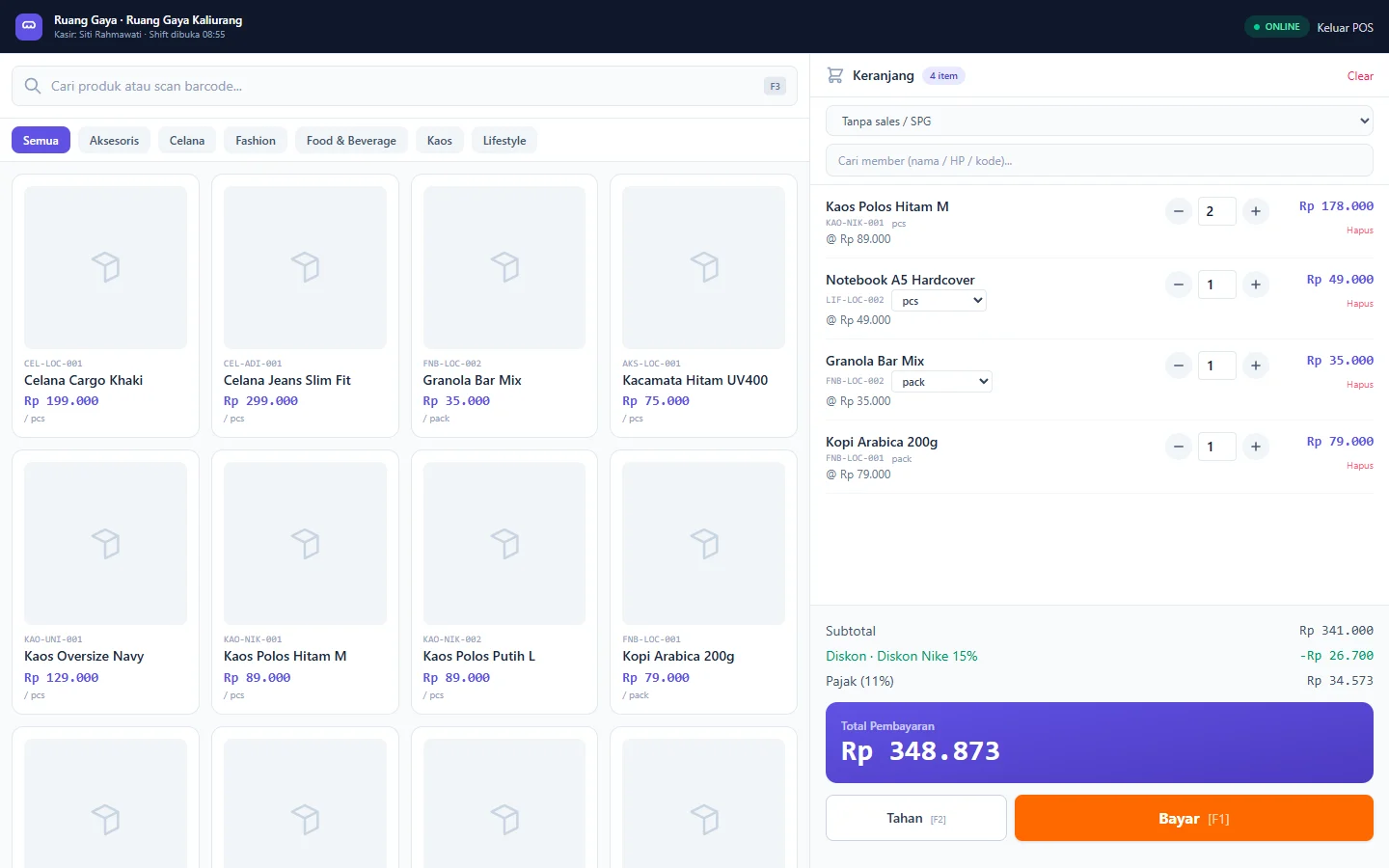1389x868 pixels.
Task: Open pack unit dropdown for Granola Bar
Action: click(941, 382)
